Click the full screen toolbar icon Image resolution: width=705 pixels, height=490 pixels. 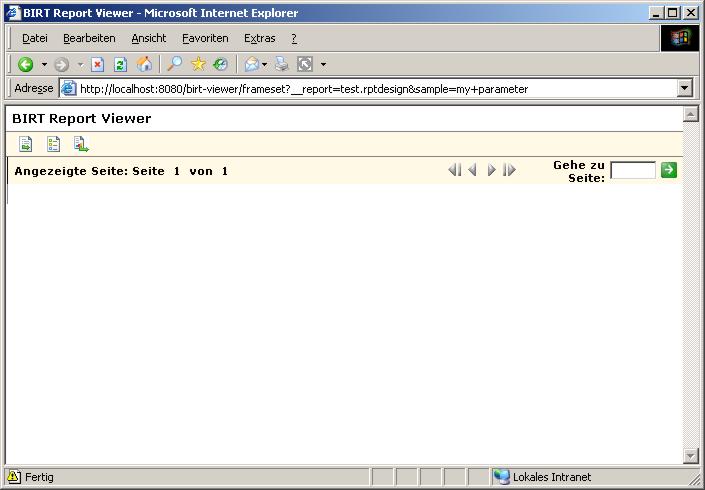coord(305,64)
